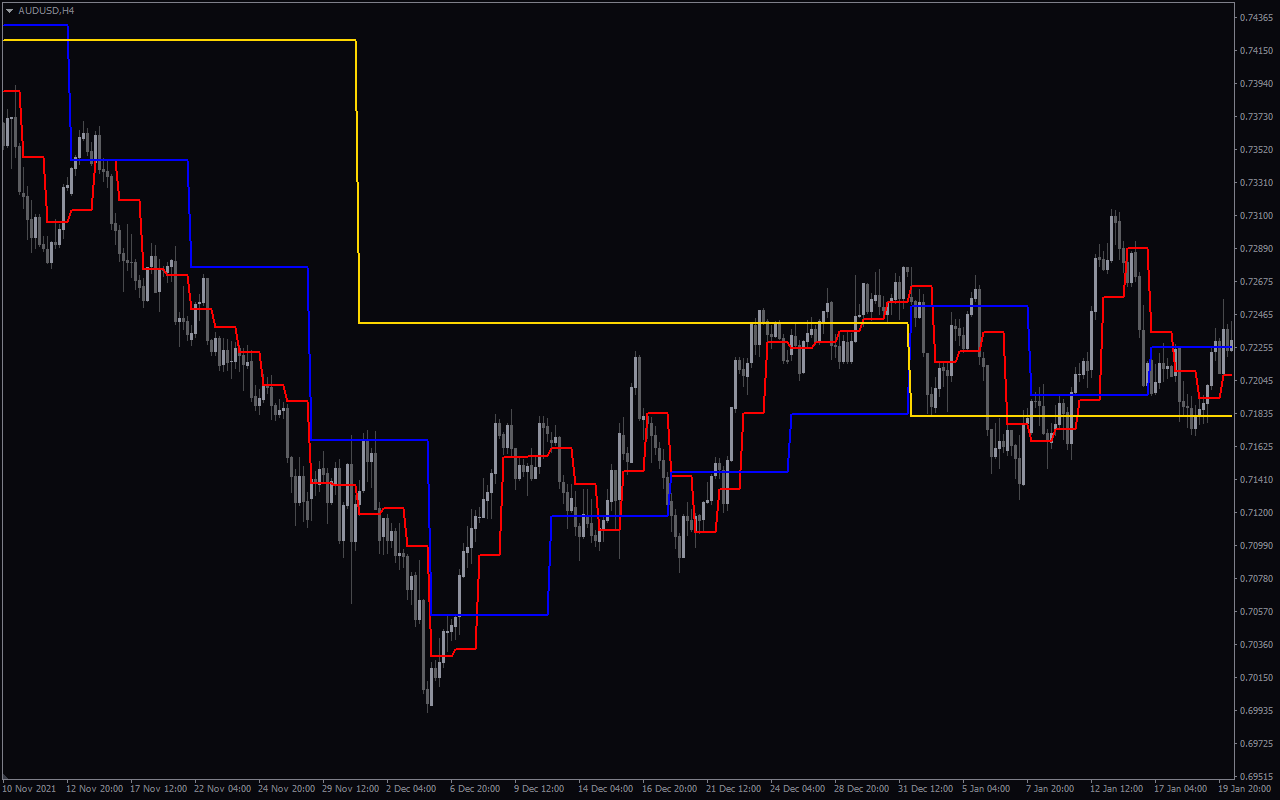
Task: Click the 0.71410 price label
Action: point(1256,480)
